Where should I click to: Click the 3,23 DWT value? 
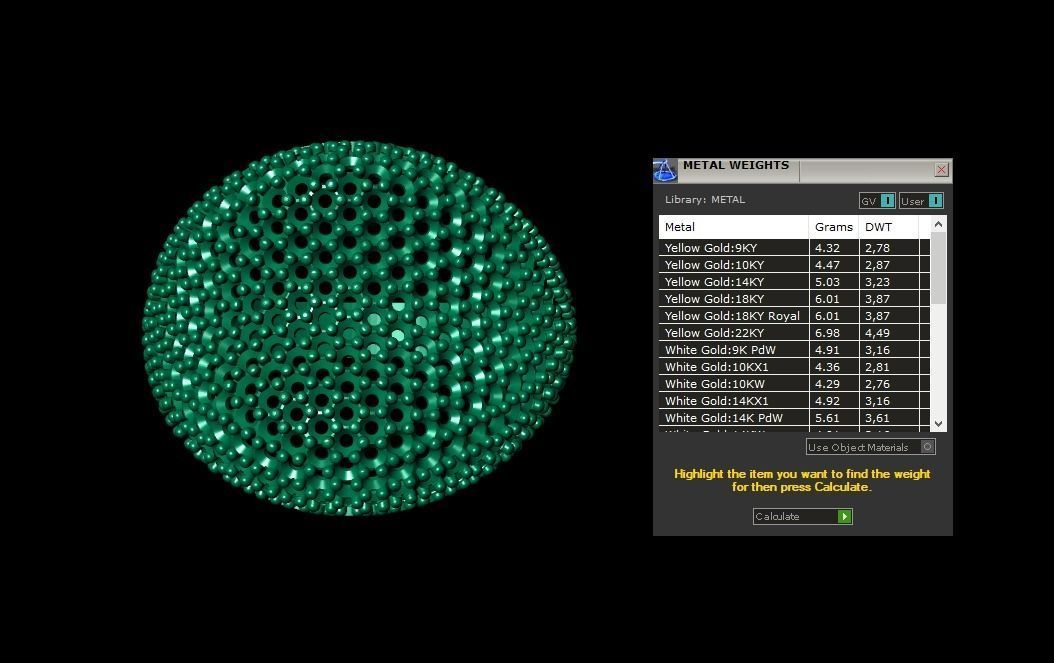pos(877,282)
